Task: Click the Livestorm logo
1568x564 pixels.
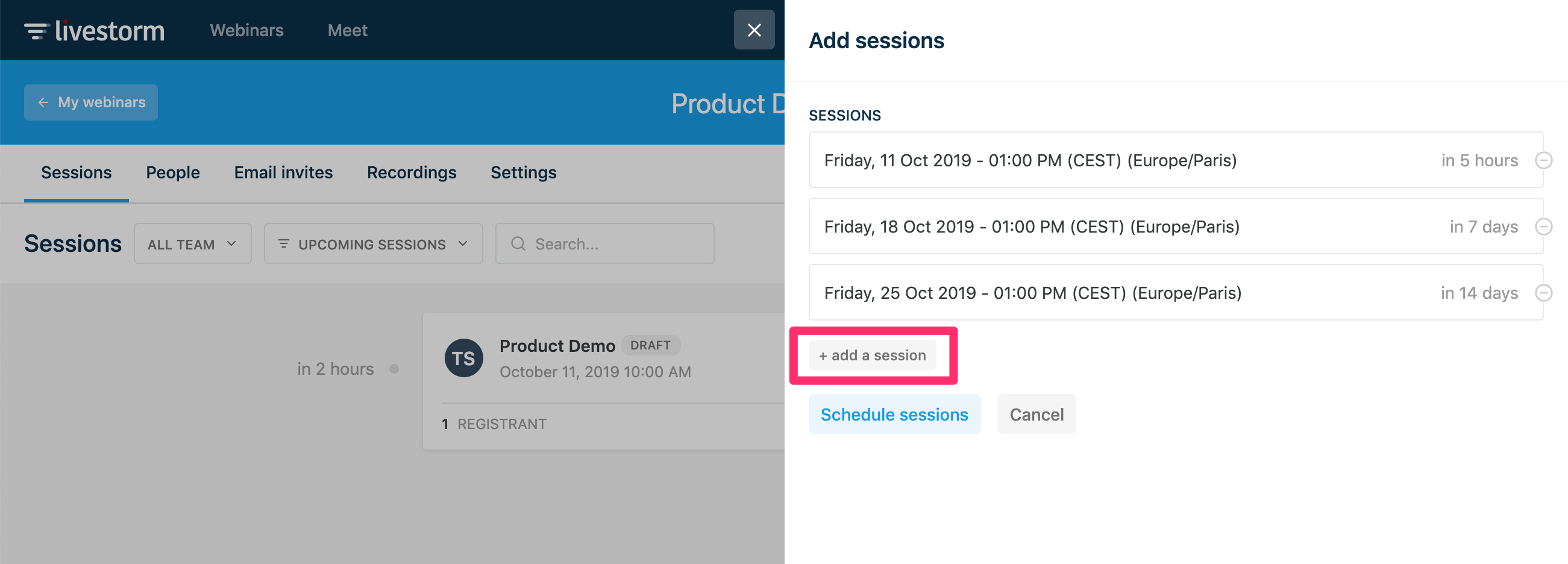Action: (95, 30)
